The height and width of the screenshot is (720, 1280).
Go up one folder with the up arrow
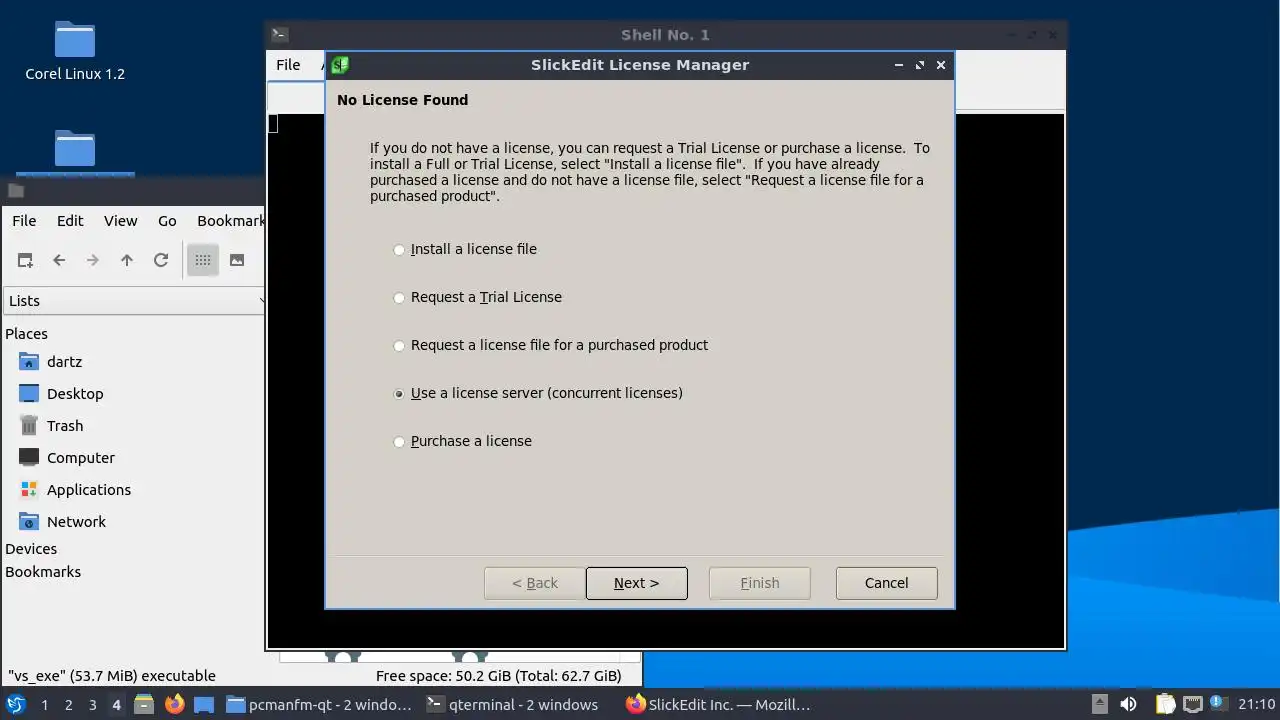127,260
